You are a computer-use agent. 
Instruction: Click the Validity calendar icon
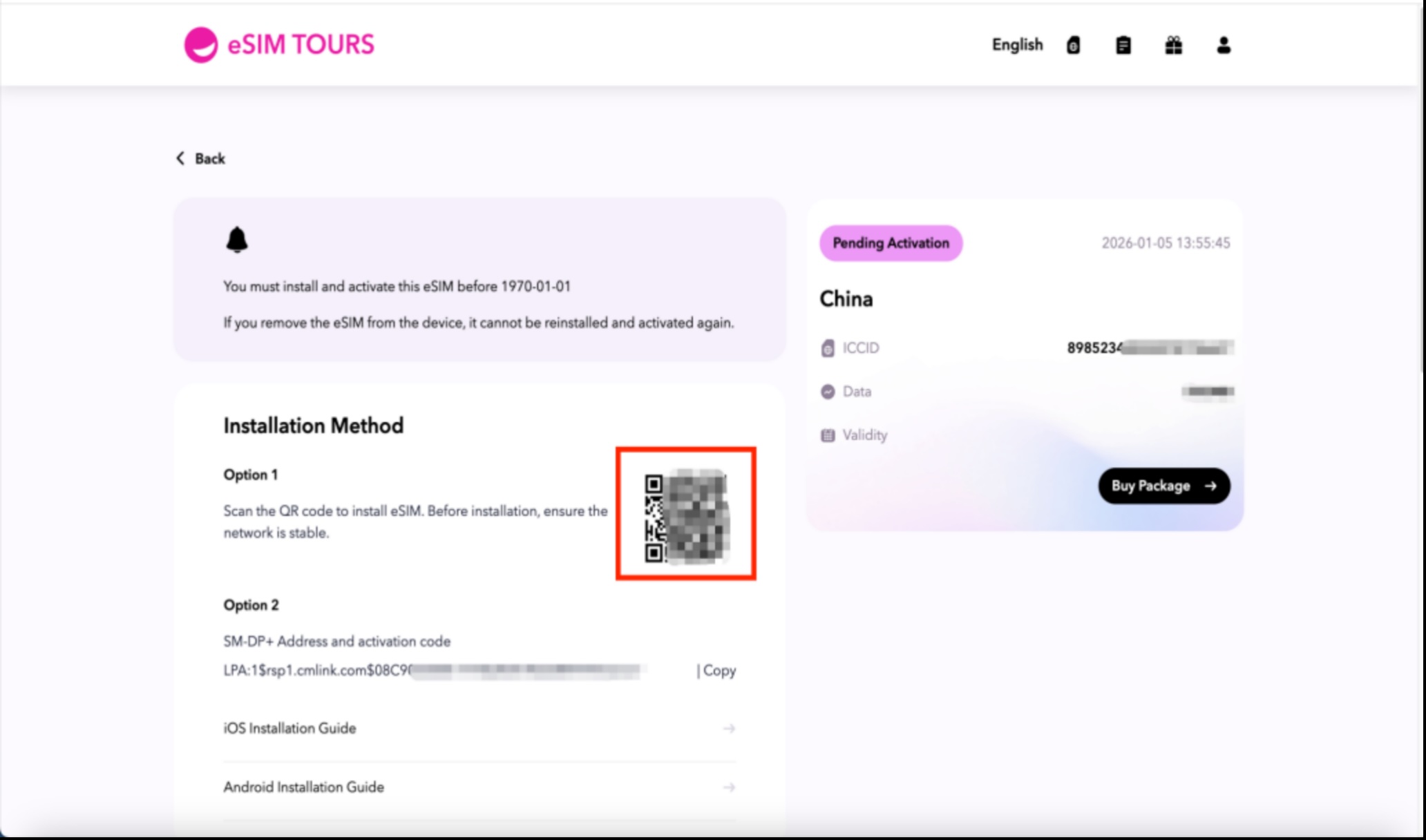pos(826,435)
